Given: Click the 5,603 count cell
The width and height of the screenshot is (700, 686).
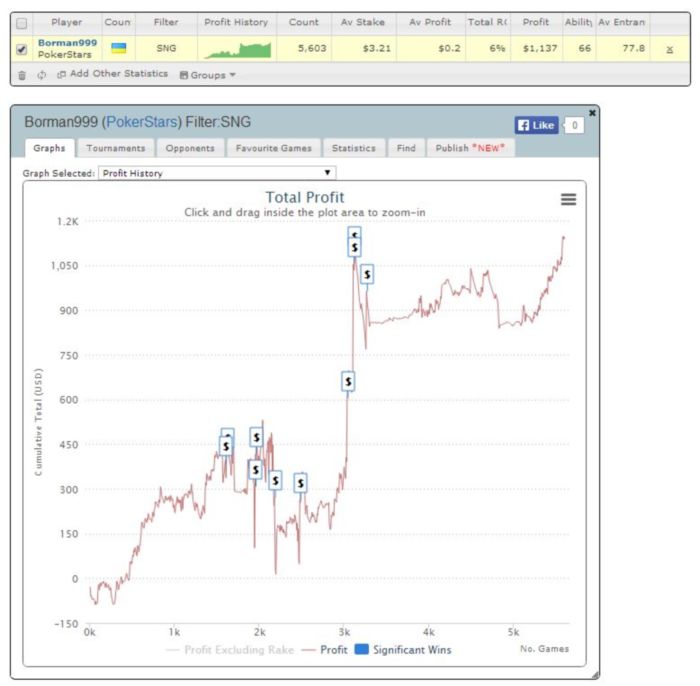Looking at the screenshot, I should pyautogui.click(x=304, y=48).
